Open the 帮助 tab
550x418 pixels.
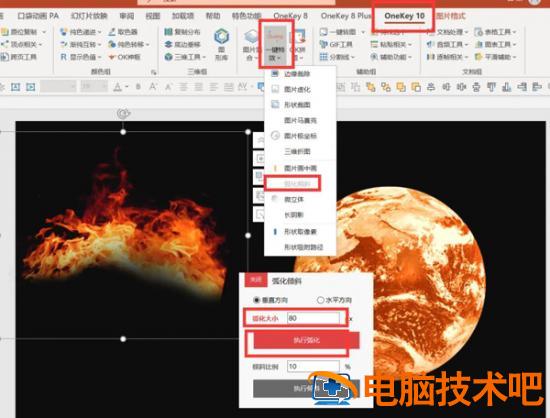[213, 16]
